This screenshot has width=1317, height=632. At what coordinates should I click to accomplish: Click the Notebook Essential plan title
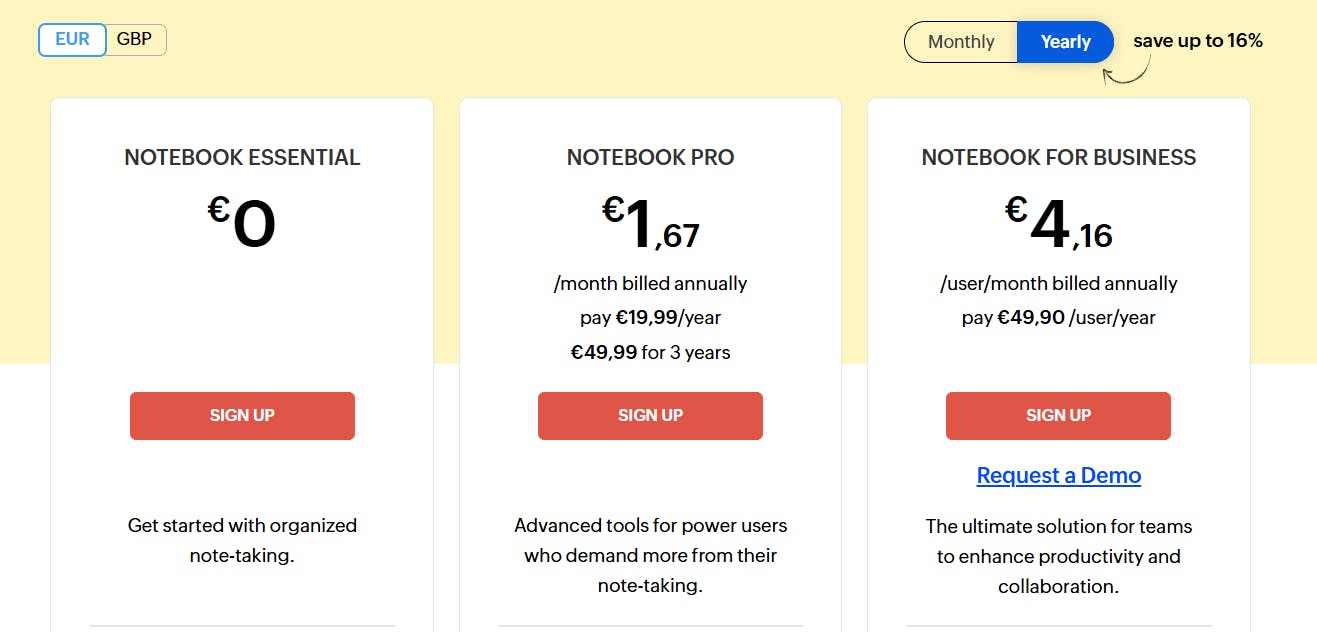242,157
